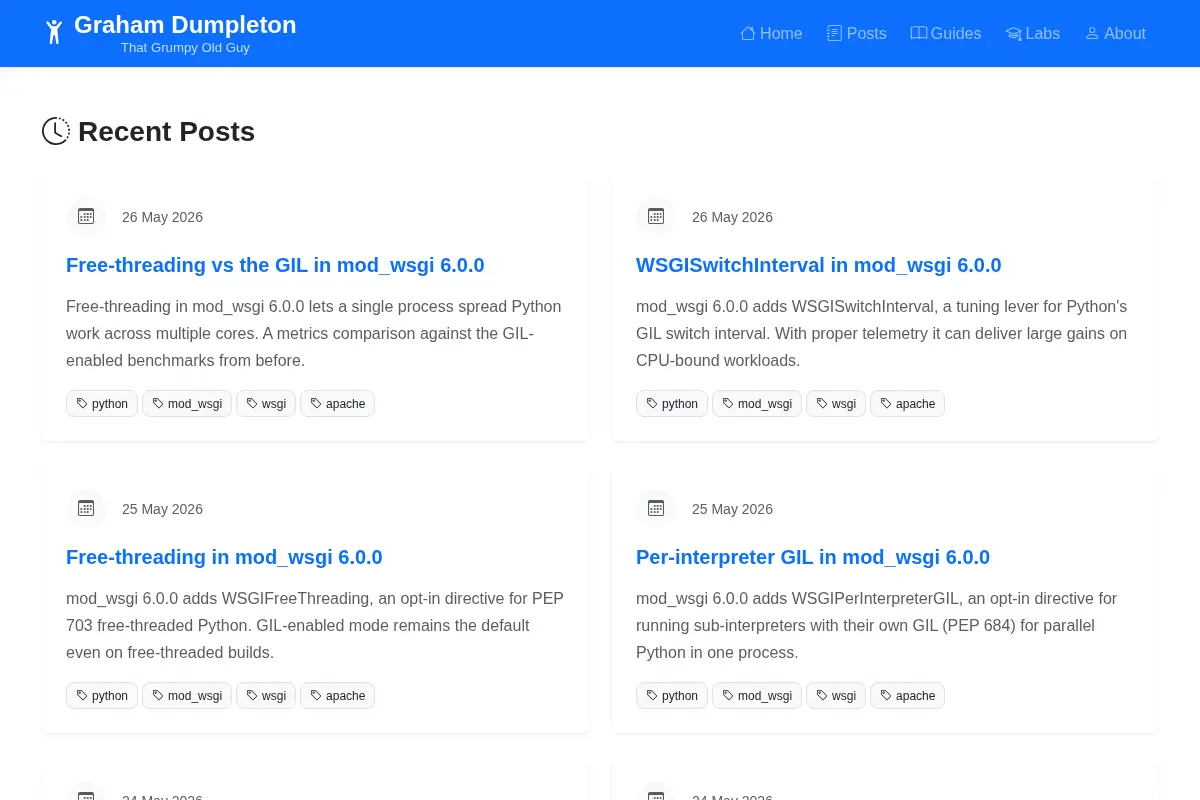Open 'Free-threading vs the GIL in mod_wsgi 6.0.0' post
Image resolution: width=1200 pixels, height=800 pixels.
pos(275,265)
